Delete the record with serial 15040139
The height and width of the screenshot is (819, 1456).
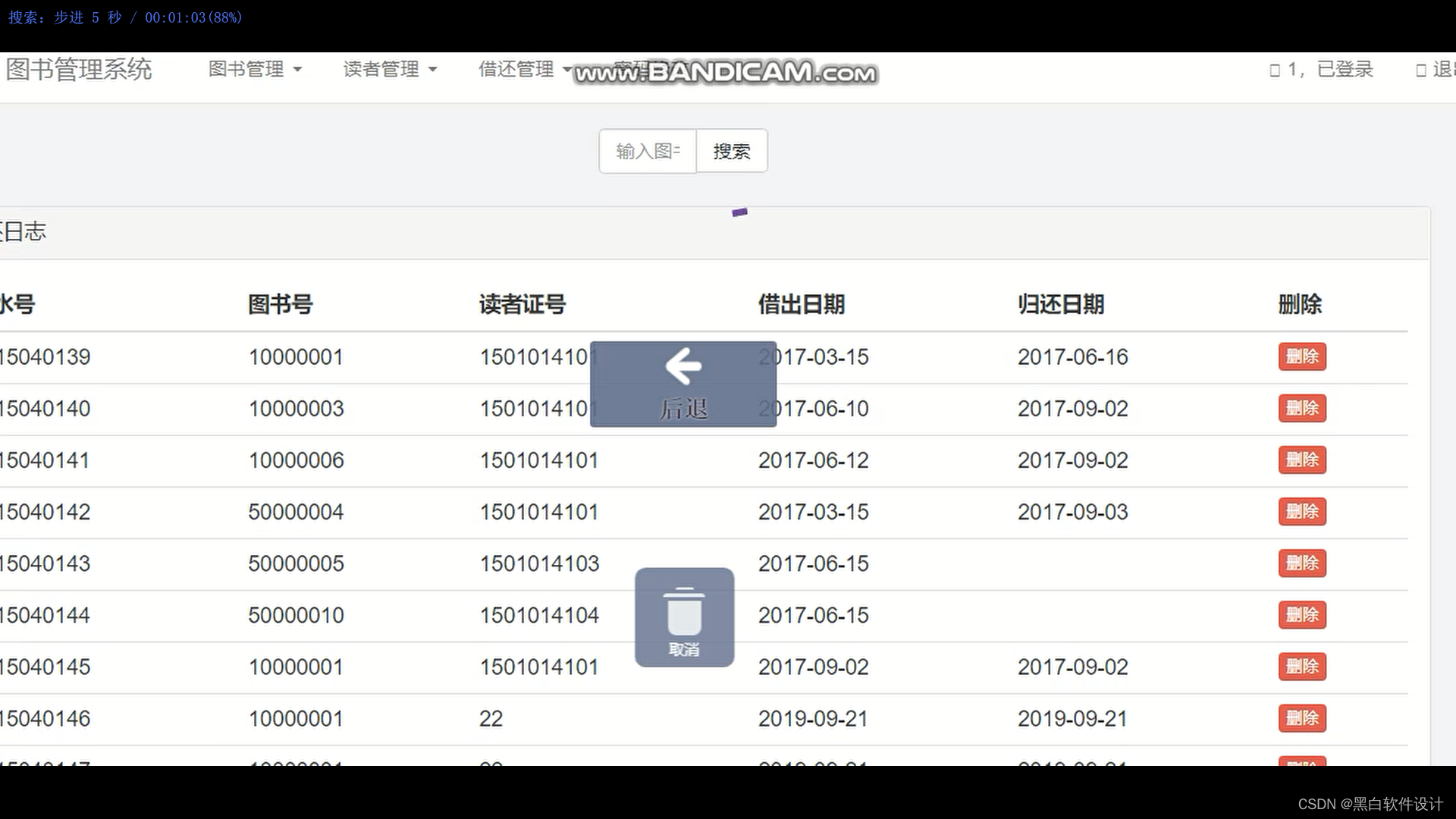1302,356
